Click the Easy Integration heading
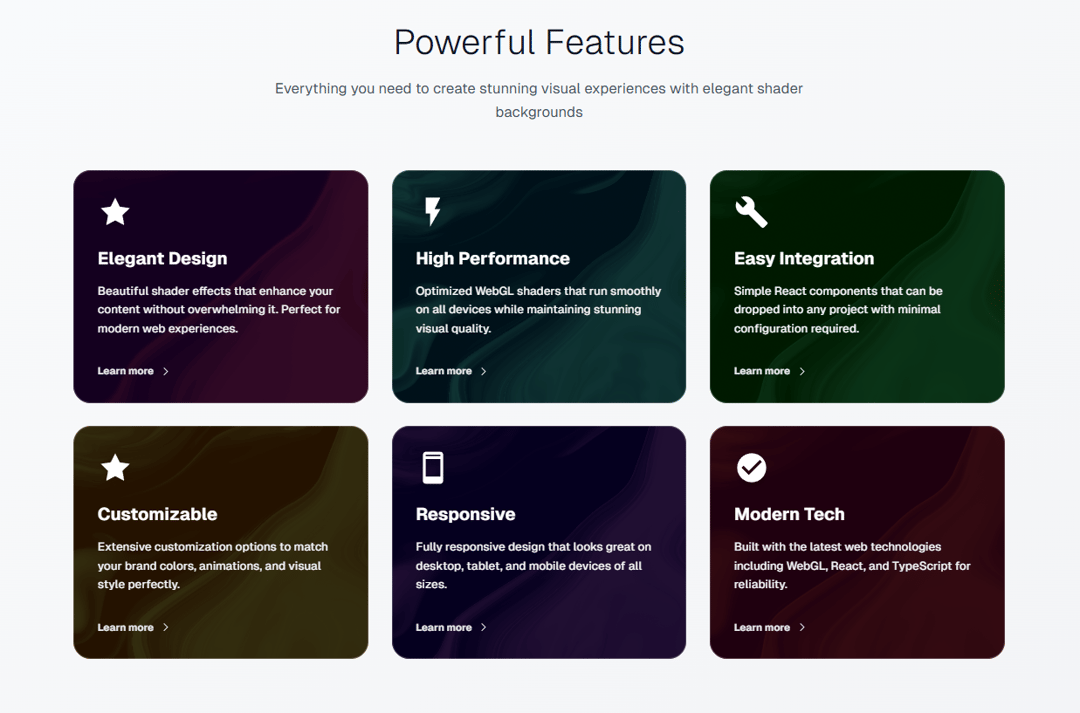1080x713 pixels. pos(804,258)
